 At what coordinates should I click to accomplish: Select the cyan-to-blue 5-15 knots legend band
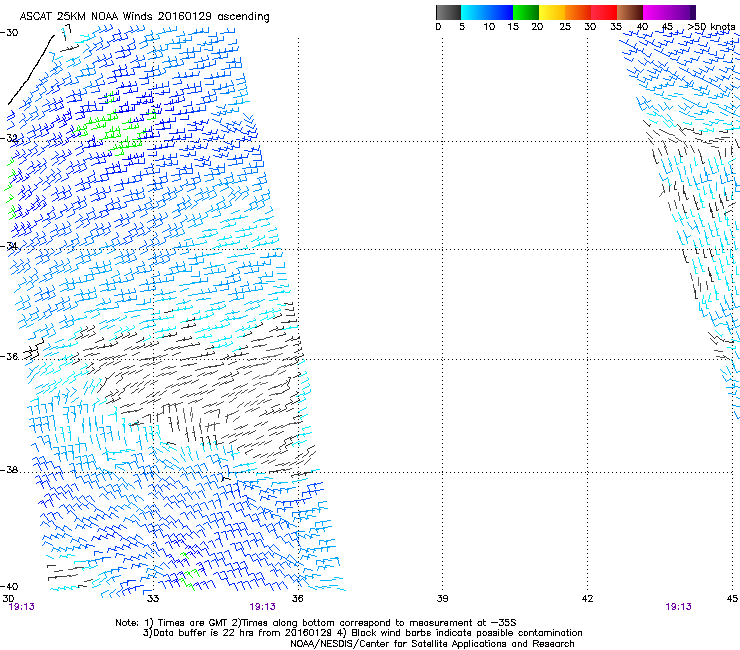click(487, 12)
